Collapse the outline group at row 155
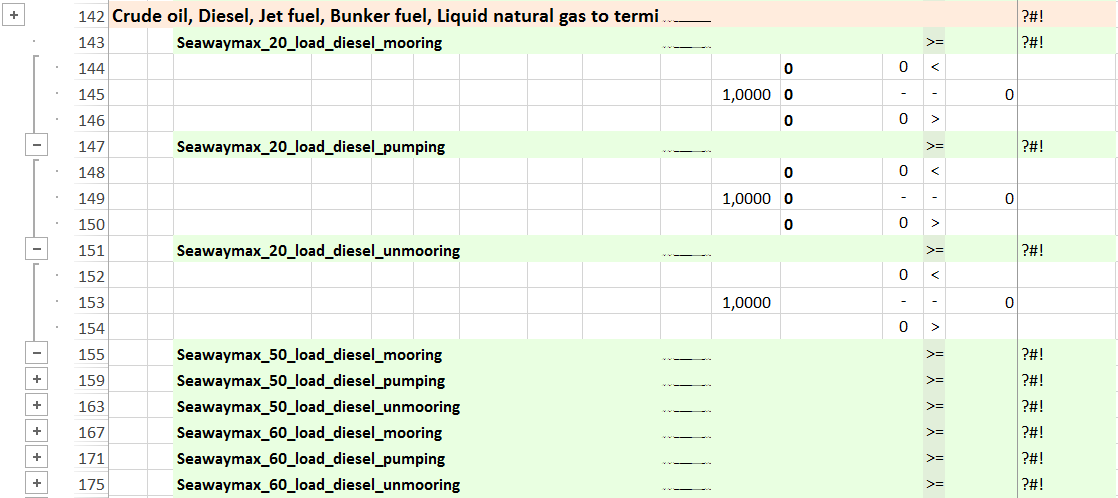 [x=36, y=355]
